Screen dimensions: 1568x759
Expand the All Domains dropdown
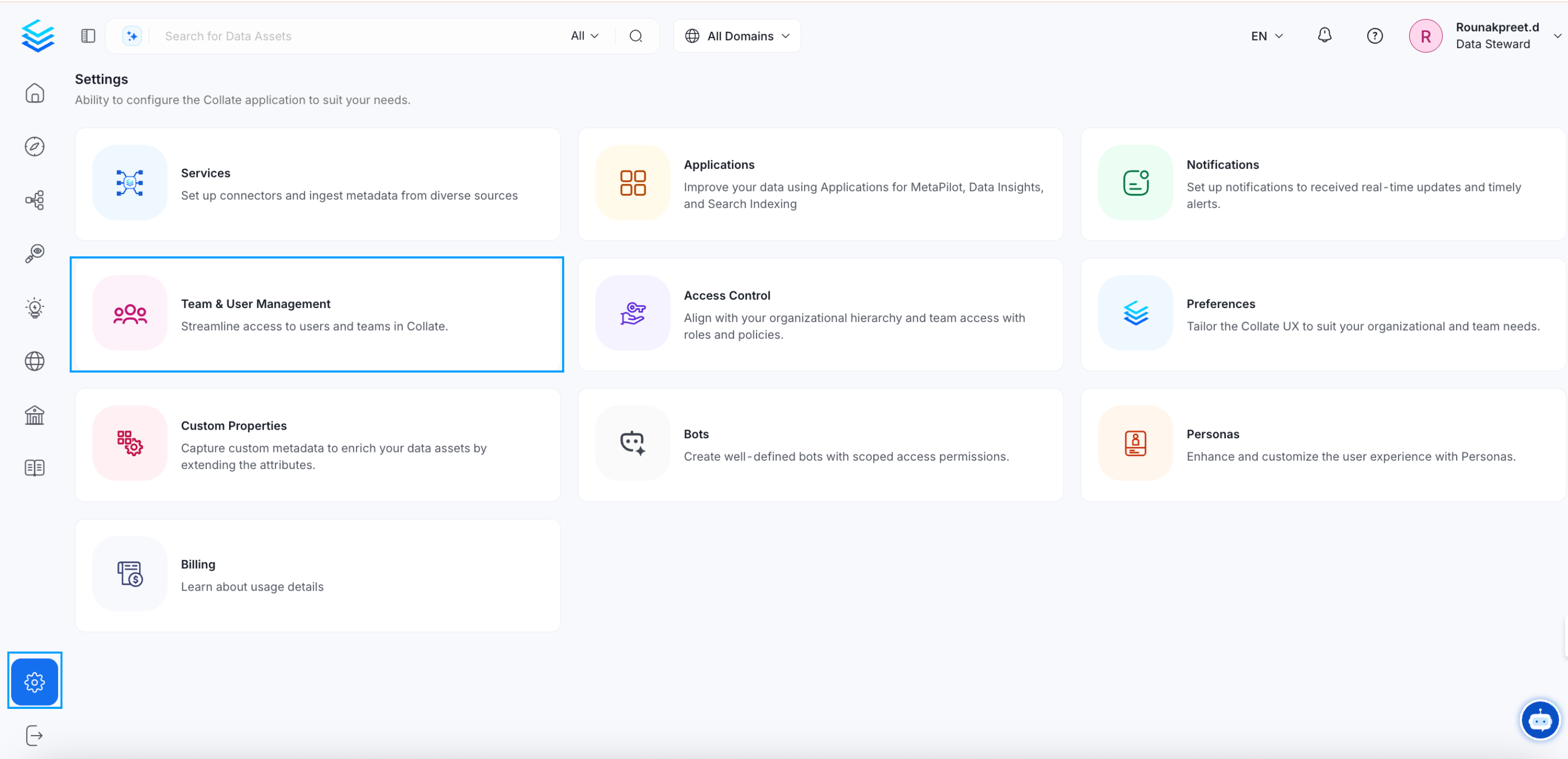click(x=736, y=35)
